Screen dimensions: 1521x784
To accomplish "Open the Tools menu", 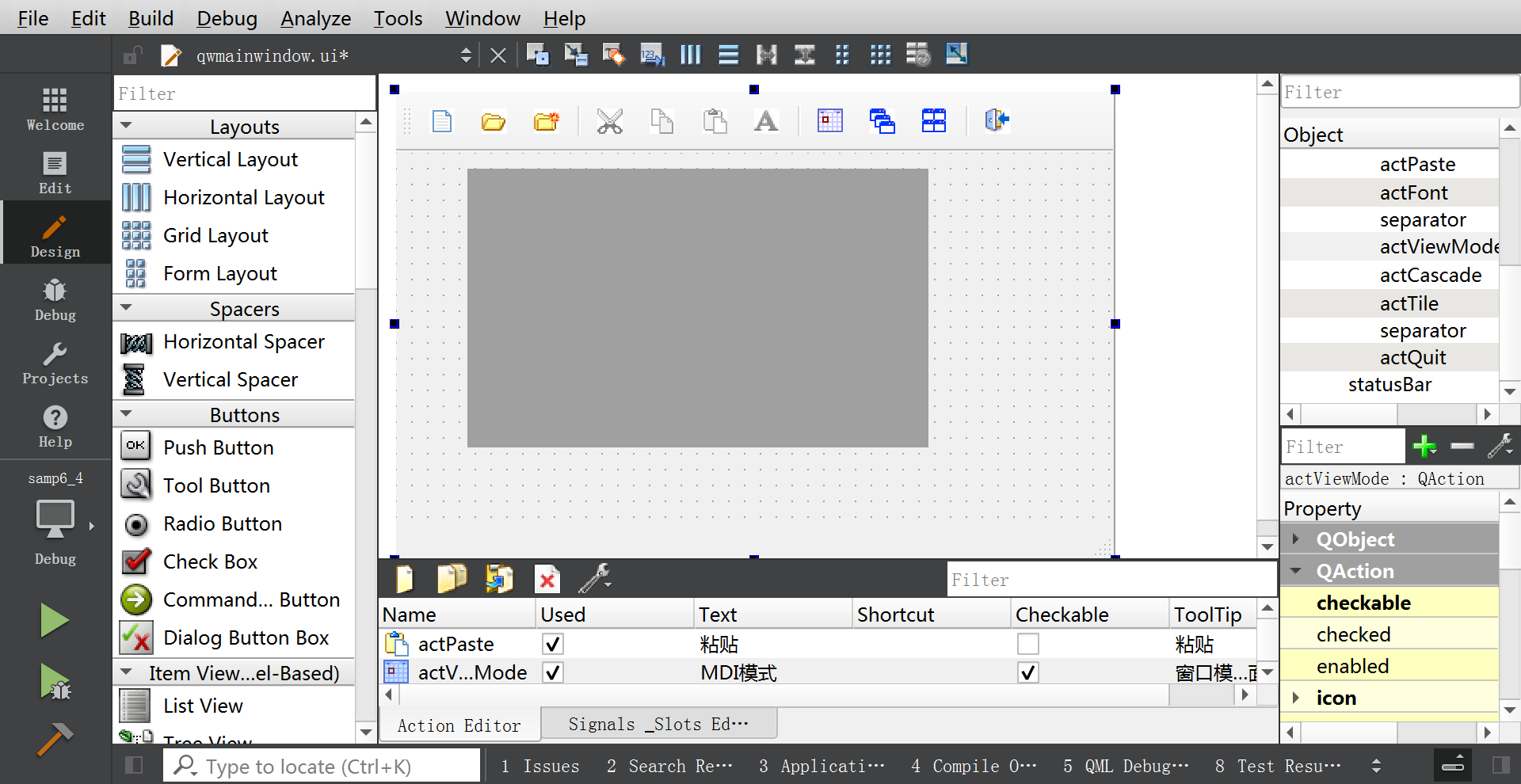I will click(x=398, y=17).
